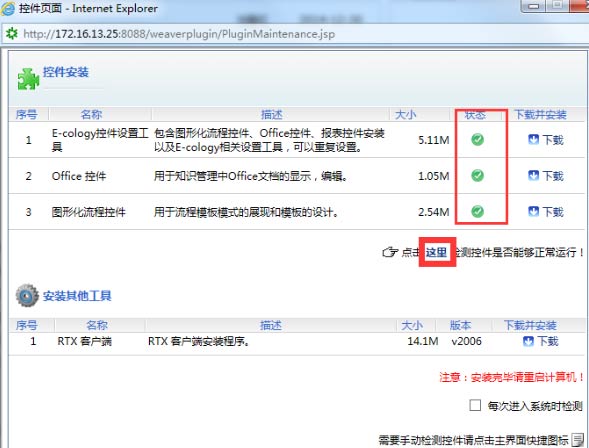Click download arrow icon for E-cology控件设置工具

tap(533, 140)
